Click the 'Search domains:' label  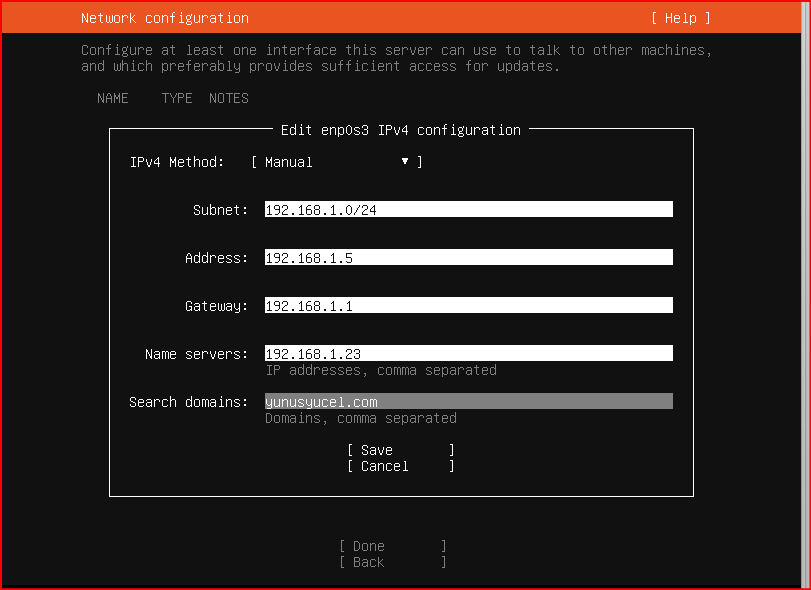click(189, 402)
